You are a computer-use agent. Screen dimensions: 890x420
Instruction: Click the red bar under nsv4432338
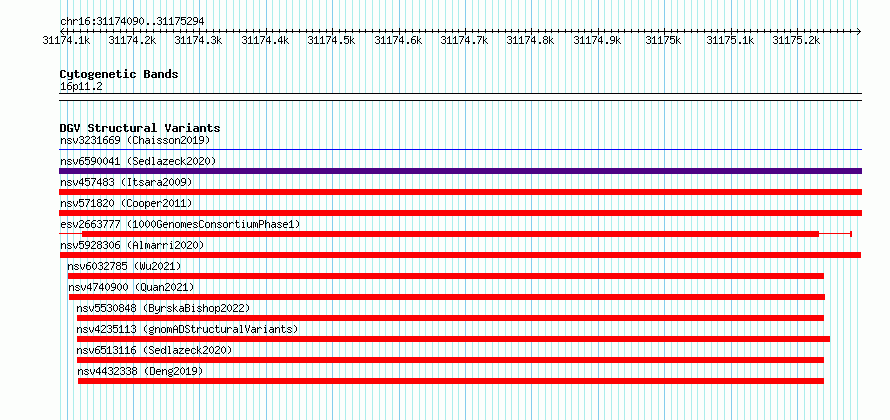click(451, 381)
